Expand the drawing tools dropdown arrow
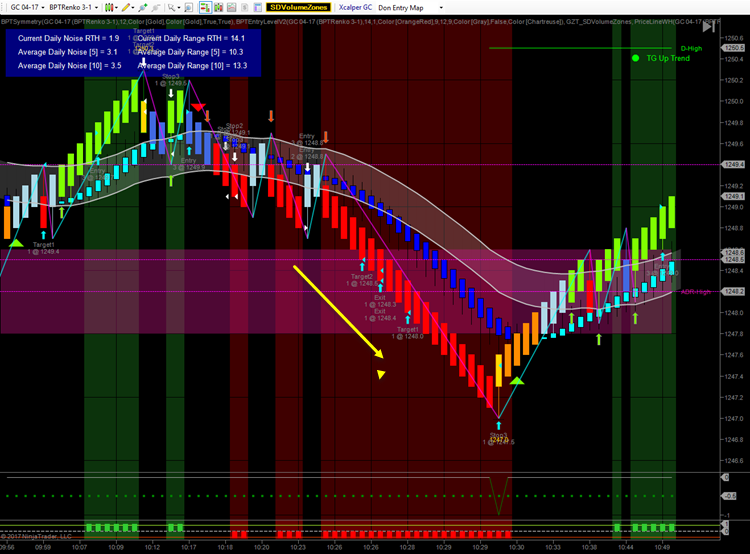The height and width of the screenshot is (554, 750). [133, 8]
